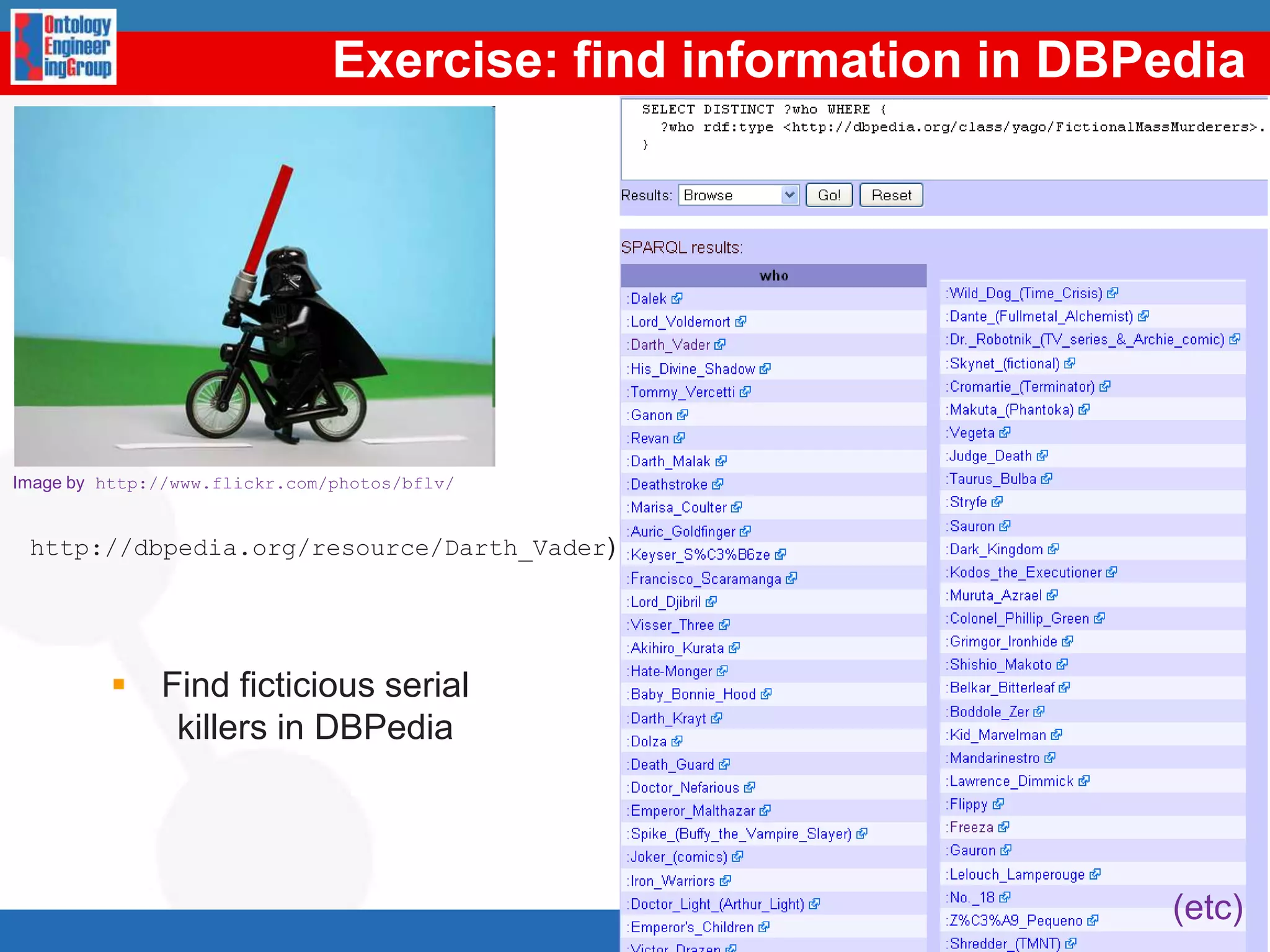The height and width of the screenshot is (952, 1270).
Task: Click external link icon next to Freeza
Action: coord(1004,827)
